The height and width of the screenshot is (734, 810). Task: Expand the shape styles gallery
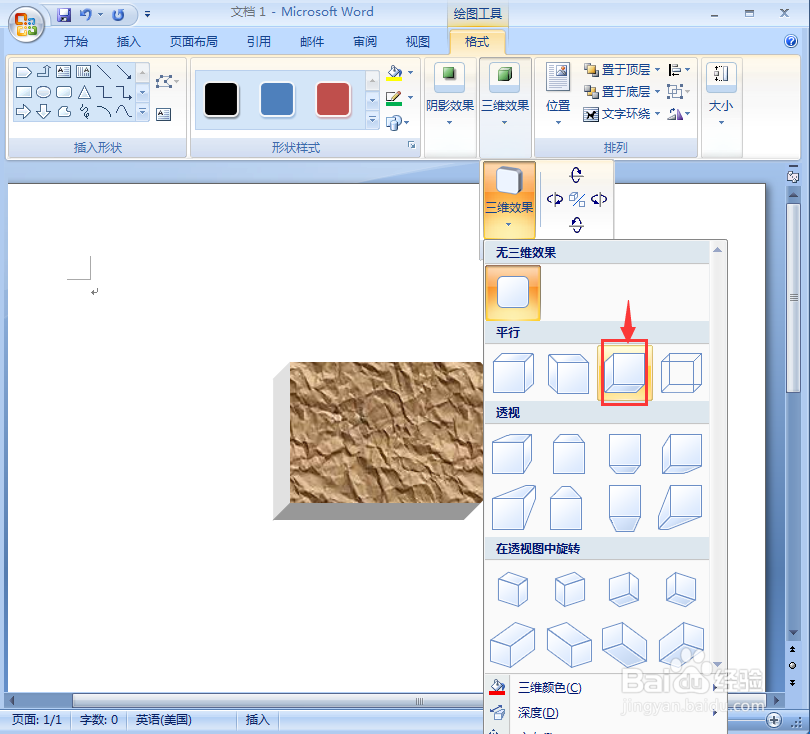coord(372,120)
